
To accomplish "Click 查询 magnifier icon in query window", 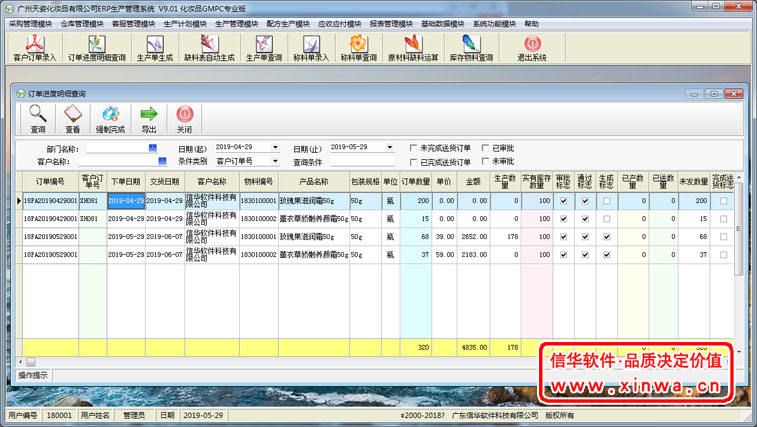I will tap(38, 119).
